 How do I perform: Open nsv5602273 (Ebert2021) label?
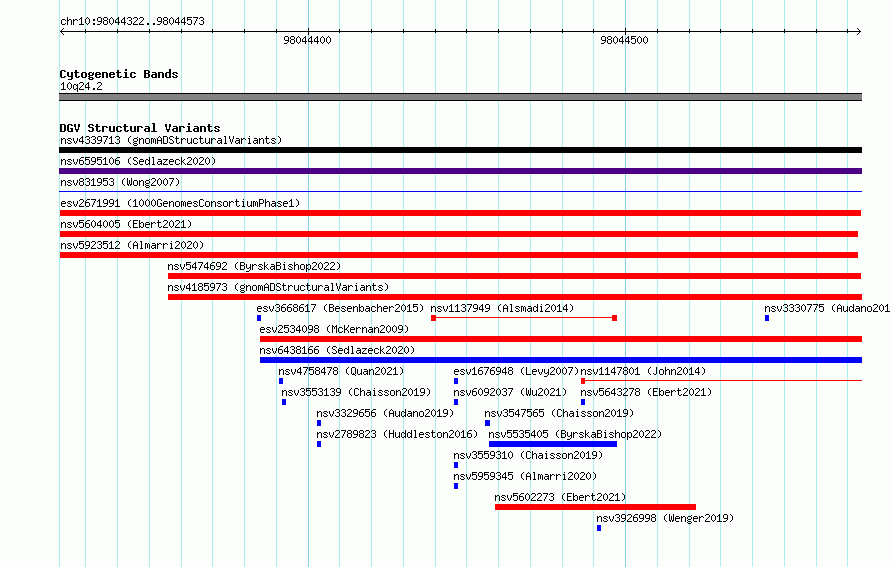[x=560, y=497]
